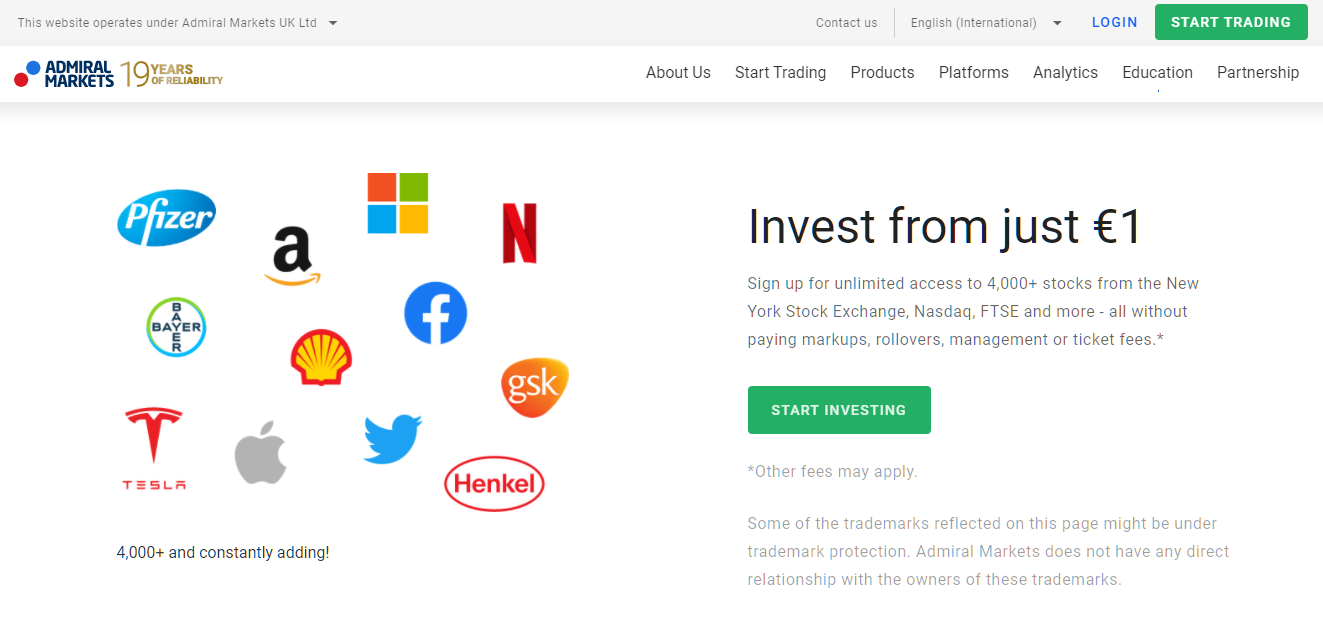Click the Pfizer logo

(x=166, y=218)
